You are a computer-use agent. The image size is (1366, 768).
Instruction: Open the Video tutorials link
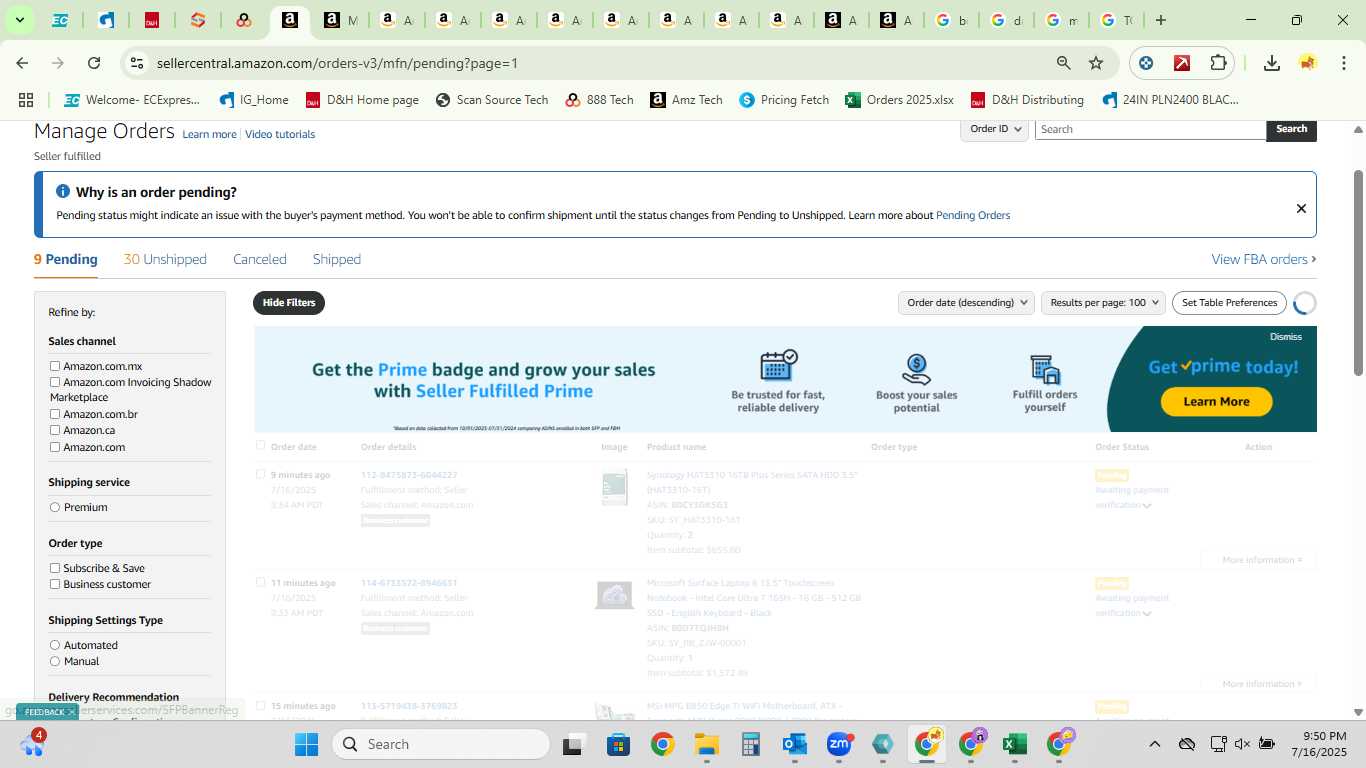tap(280, 134)
